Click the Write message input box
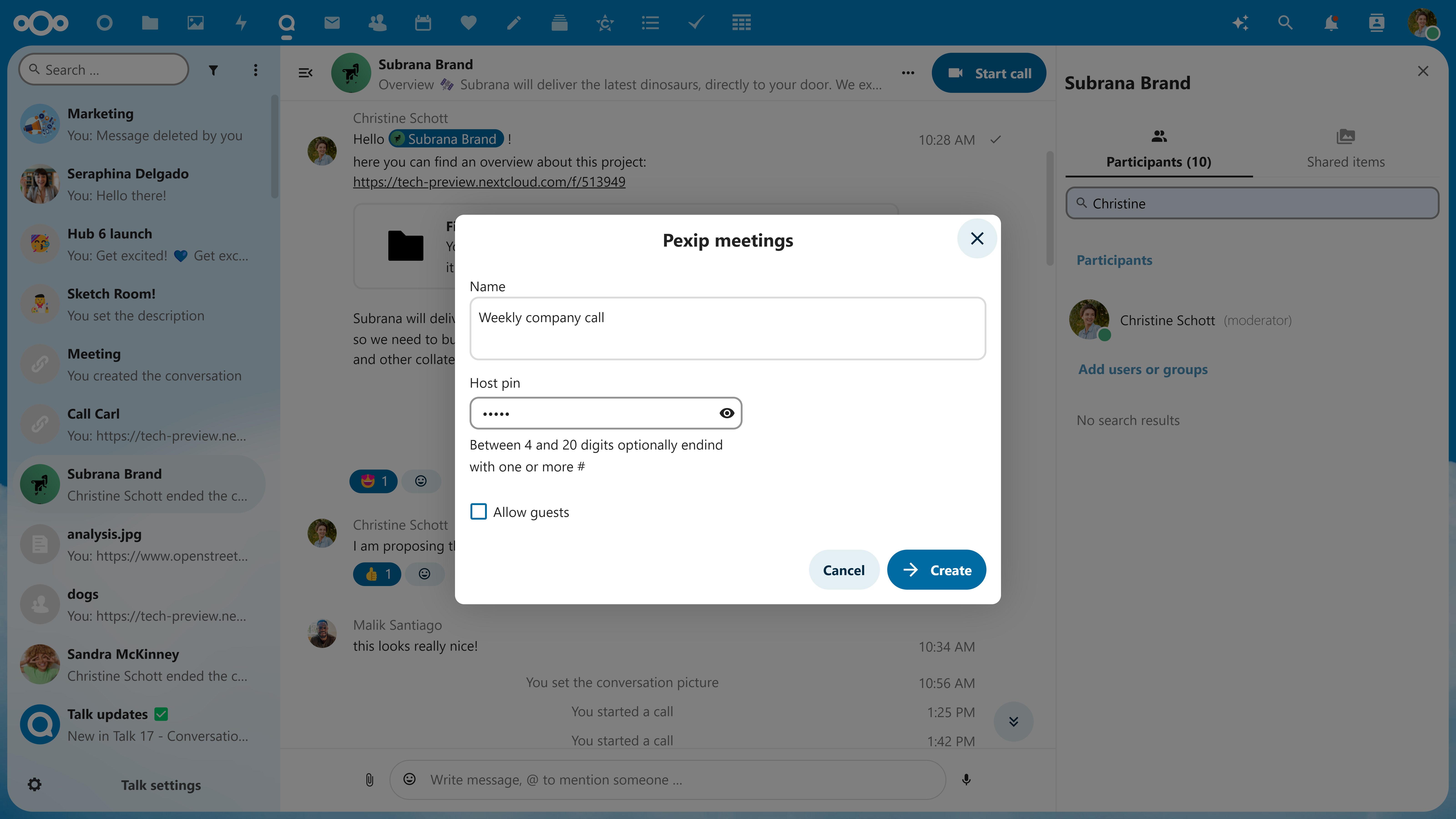1456x819 pixels. point(667,780)
